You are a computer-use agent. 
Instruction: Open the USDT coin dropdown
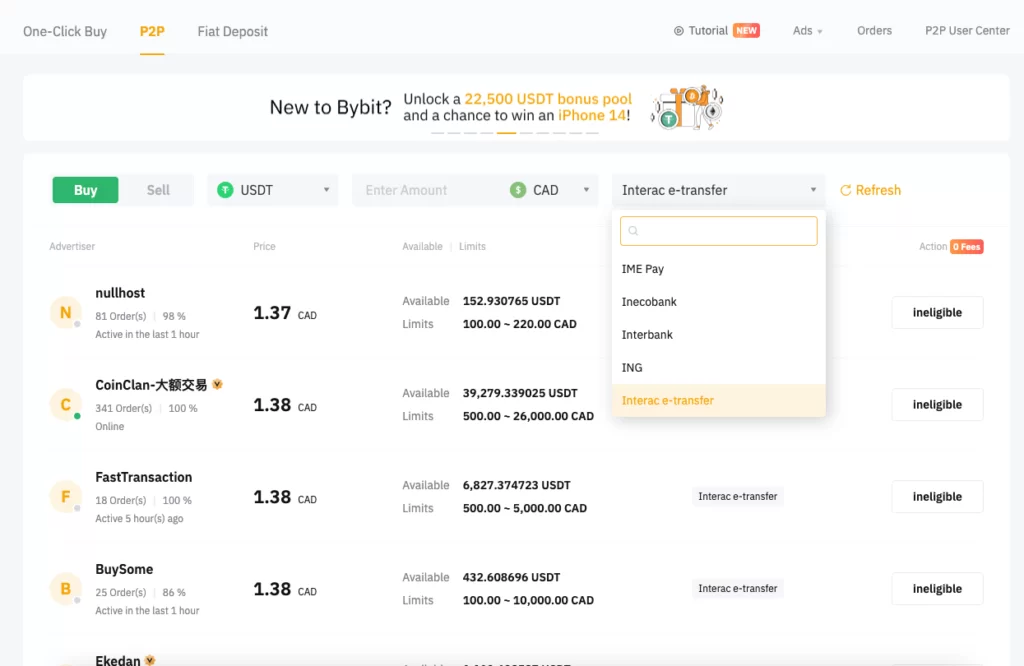tap(273, 190)
